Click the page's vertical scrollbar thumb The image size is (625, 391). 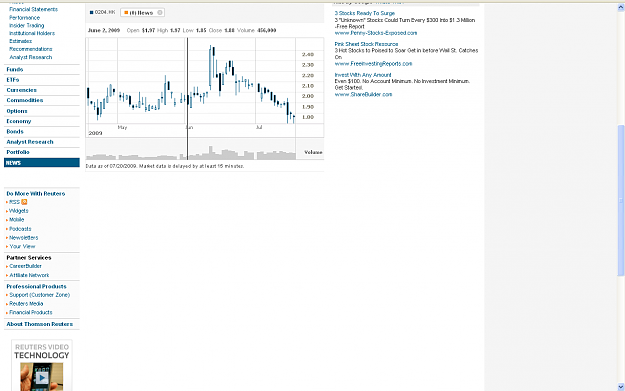click(621, 200)
